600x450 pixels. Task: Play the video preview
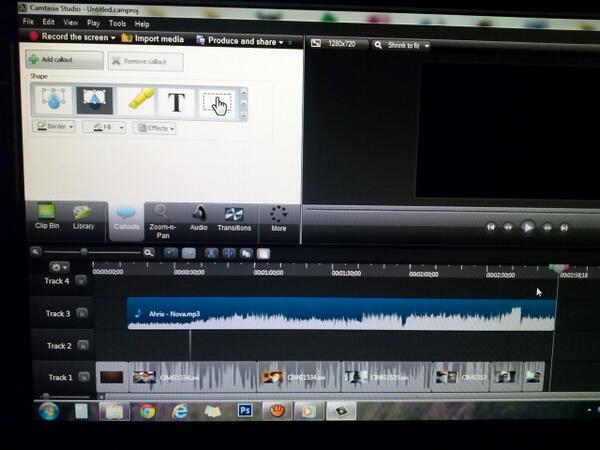pyautogui.click(x=528, y=227)
